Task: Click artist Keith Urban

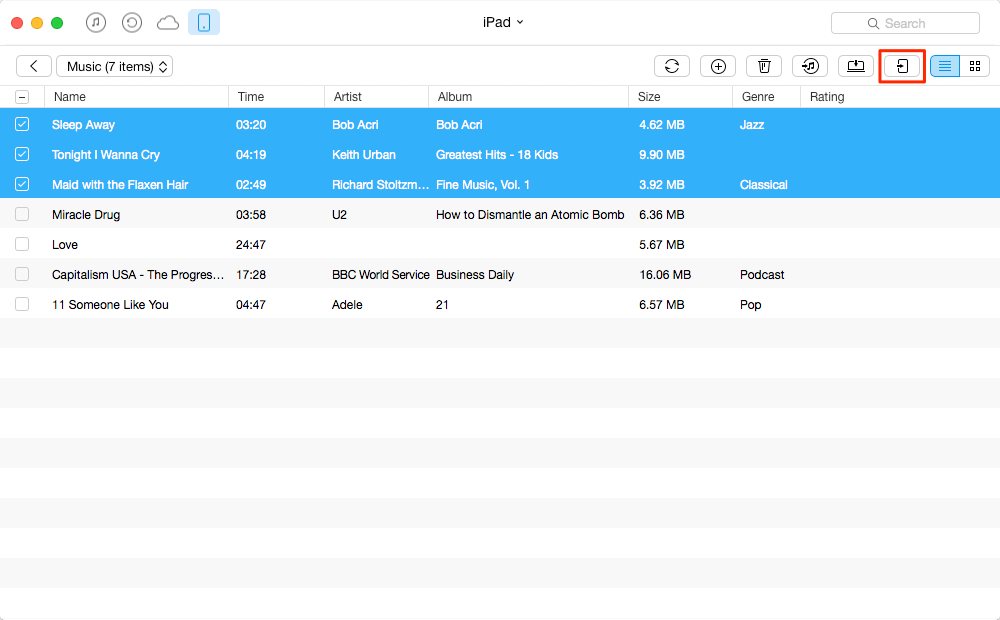Action: click(x=364, y=155)
